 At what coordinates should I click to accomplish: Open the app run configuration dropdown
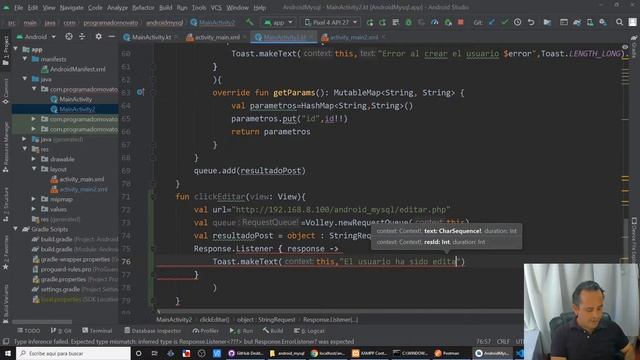tap(278, 22)
